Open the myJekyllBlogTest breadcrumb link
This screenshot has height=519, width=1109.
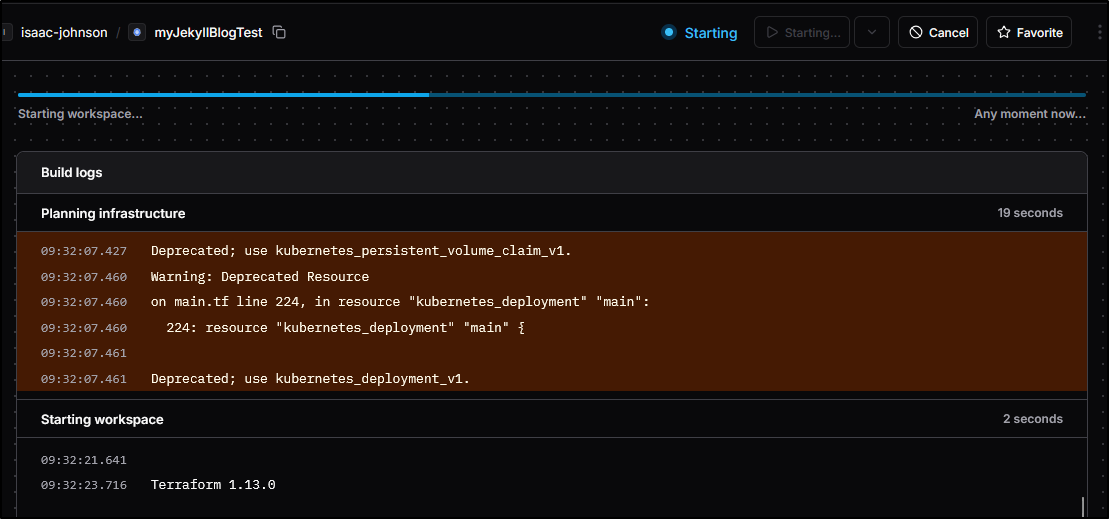pos(208,32)
